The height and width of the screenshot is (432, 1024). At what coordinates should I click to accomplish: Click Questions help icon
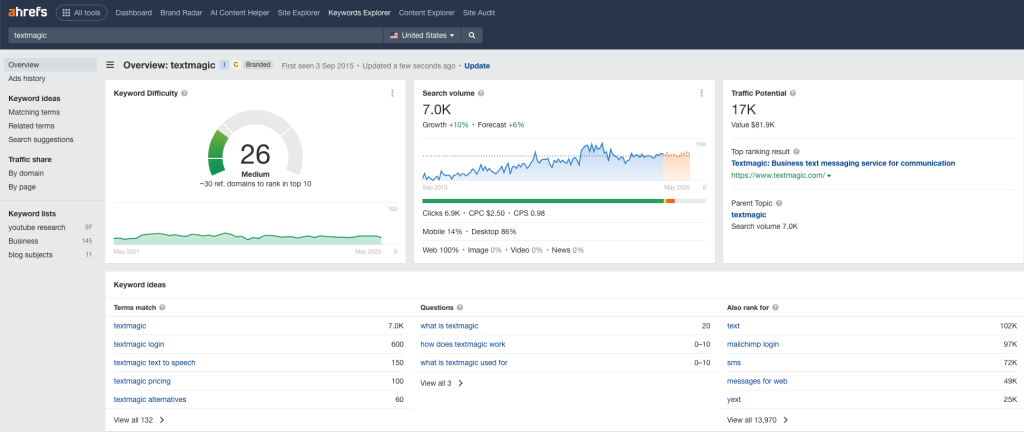[x=460, y=307]
